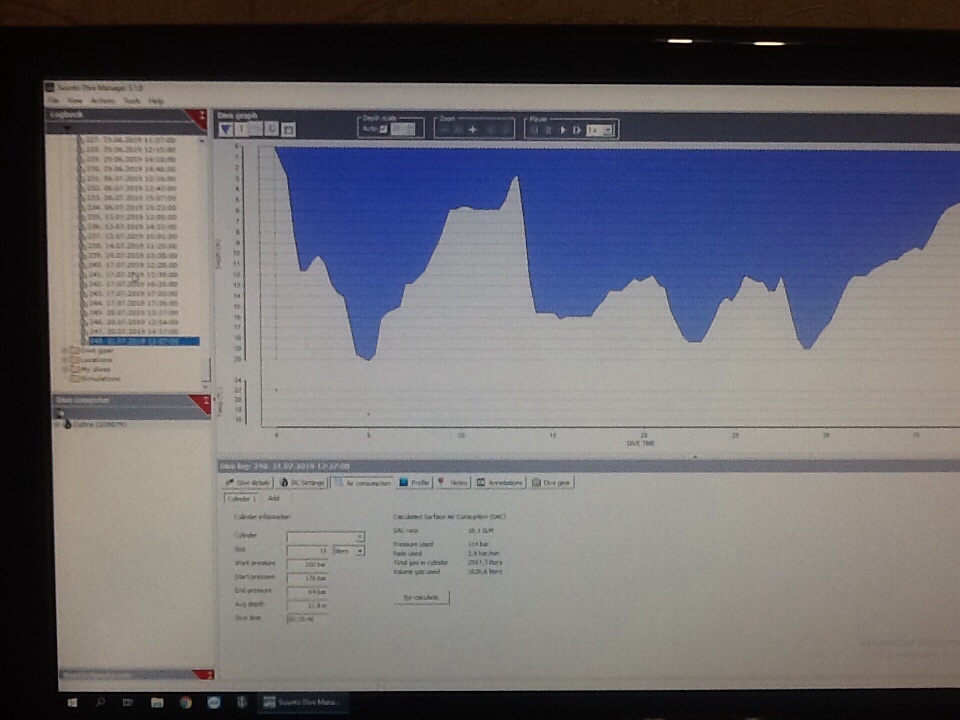The height and width of the screenshot is (720, 960).
Task: Click the camera snapshot icon in Dive graph toolbar
Action: (x=288, y=129)
